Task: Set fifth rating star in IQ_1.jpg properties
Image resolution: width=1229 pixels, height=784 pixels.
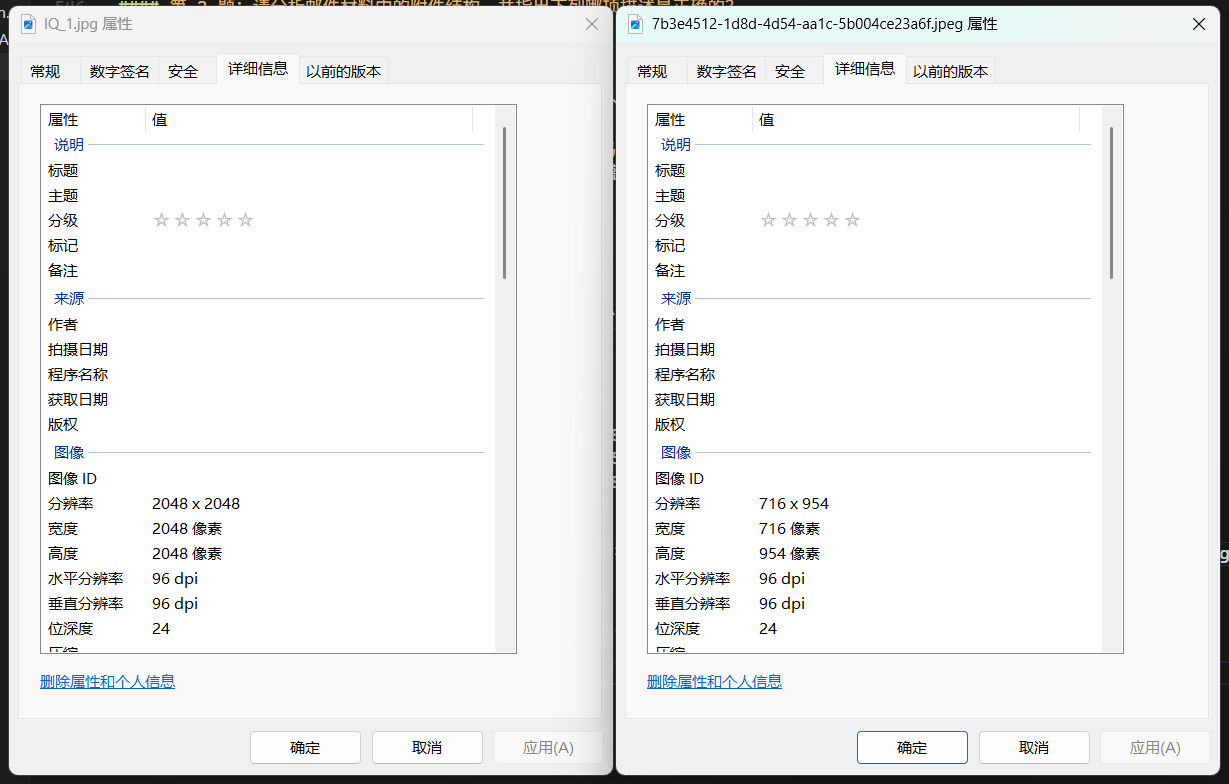Action: click(x=246, y=220)
